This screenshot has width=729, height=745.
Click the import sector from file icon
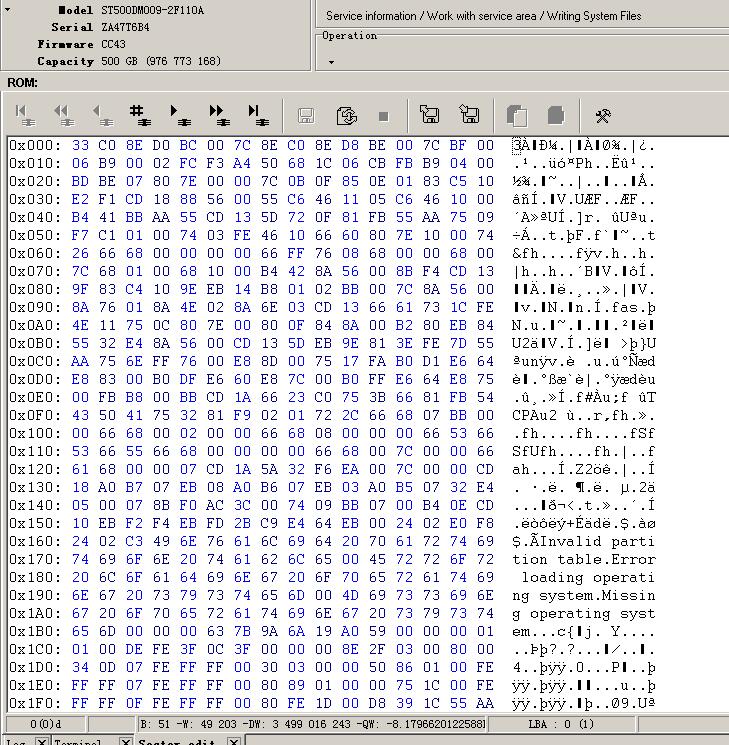470,115
